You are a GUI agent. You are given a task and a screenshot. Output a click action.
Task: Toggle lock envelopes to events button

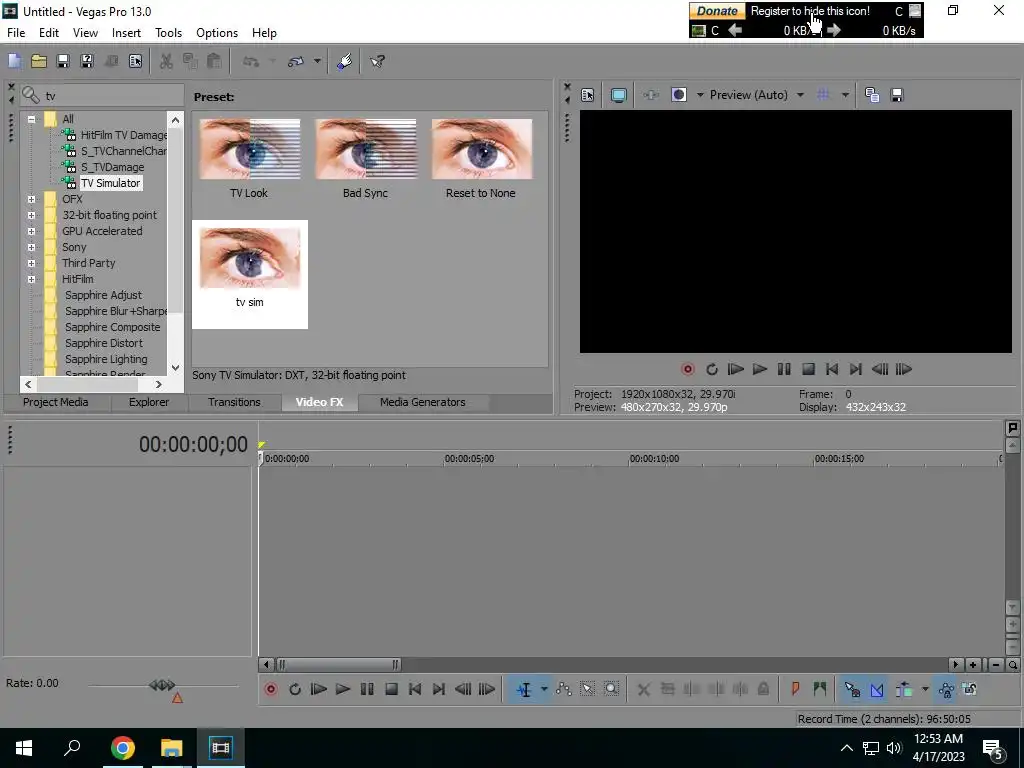[946, 689]
